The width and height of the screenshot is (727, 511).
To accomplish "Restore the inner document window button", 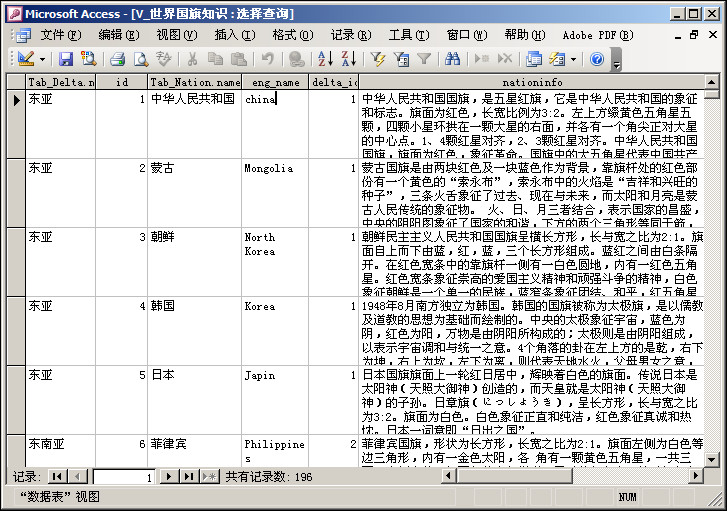I will tap(695, 35).
